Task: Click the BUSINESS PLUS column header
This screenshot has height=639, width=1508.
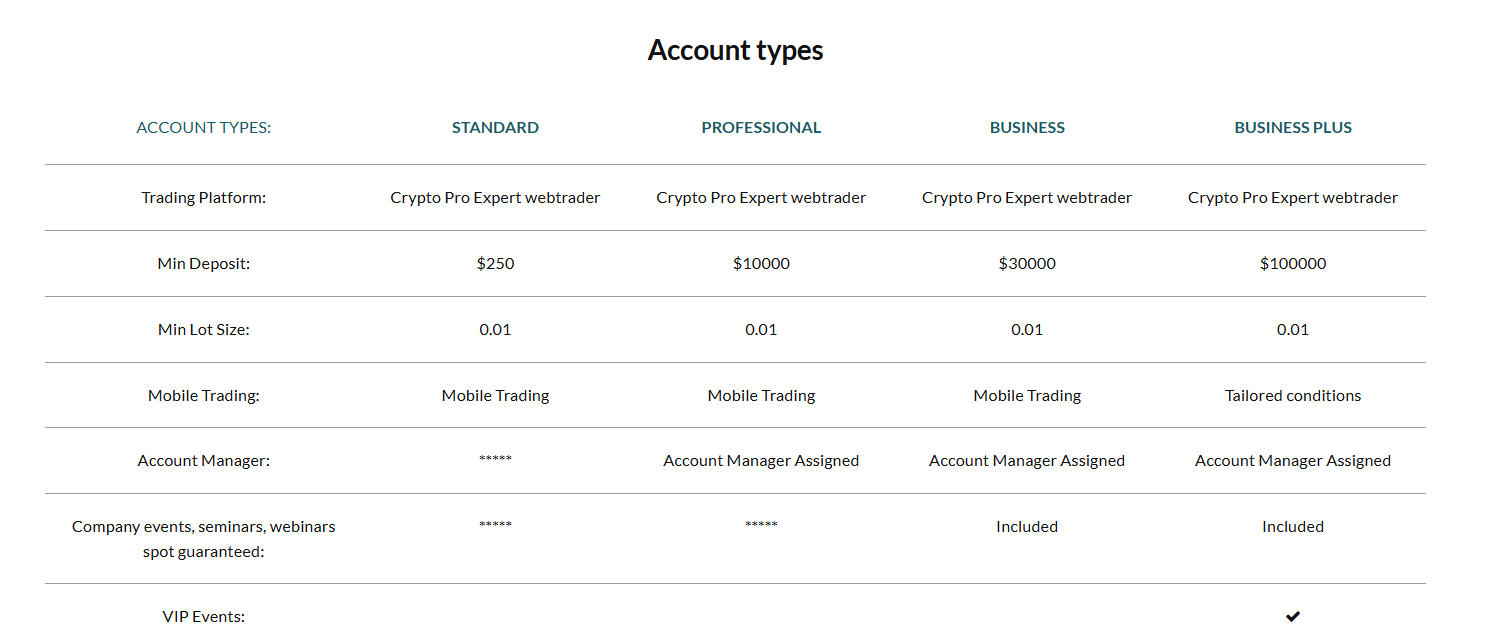Action: pos(1293,128)
